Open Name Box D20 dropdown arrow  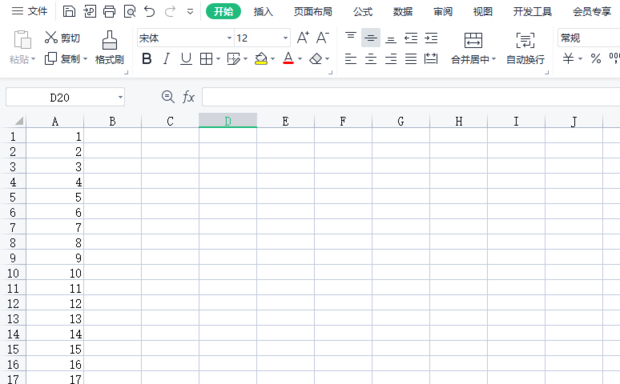pyautogui.click(x=120, y=97)
